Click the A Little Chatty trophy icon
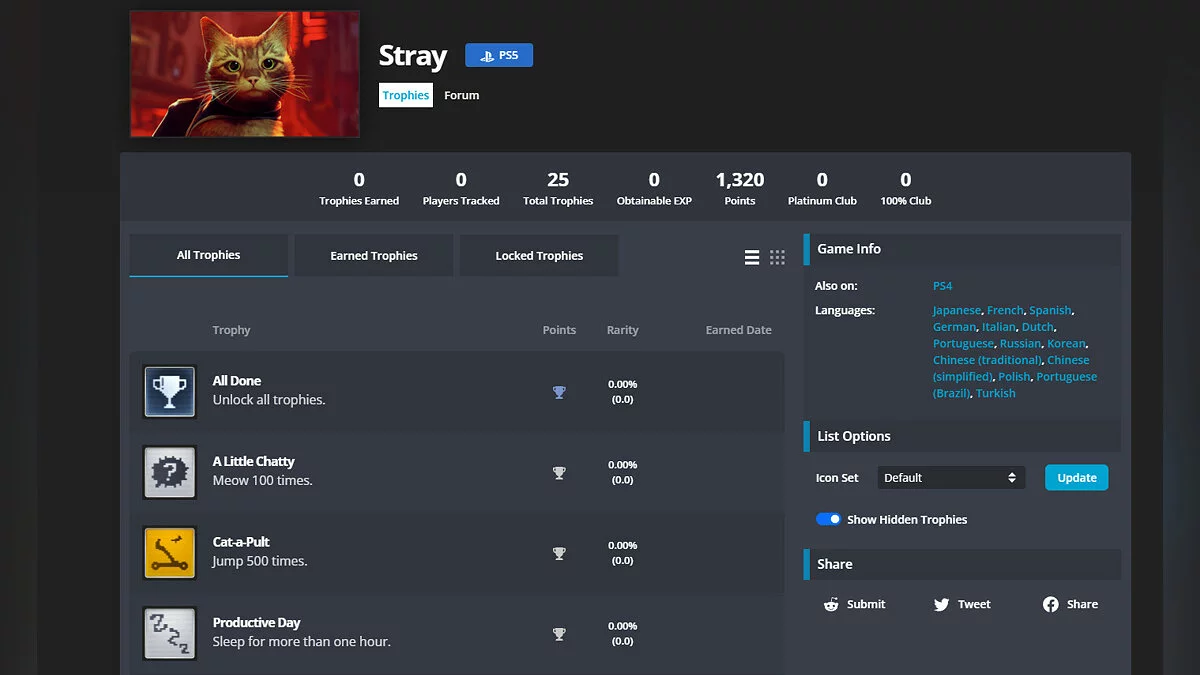 (x=169, y=472)
